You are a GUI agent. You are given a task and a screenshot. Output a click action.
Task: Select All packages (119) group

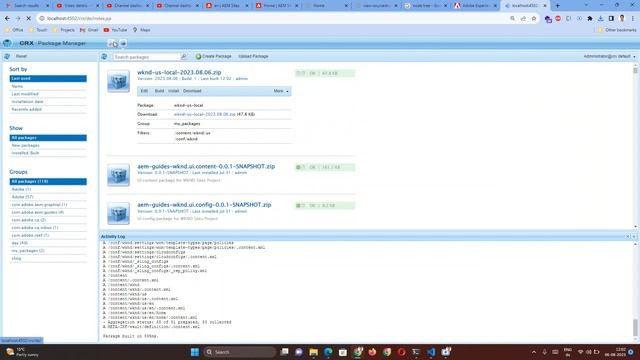click(x=48, y=181)
